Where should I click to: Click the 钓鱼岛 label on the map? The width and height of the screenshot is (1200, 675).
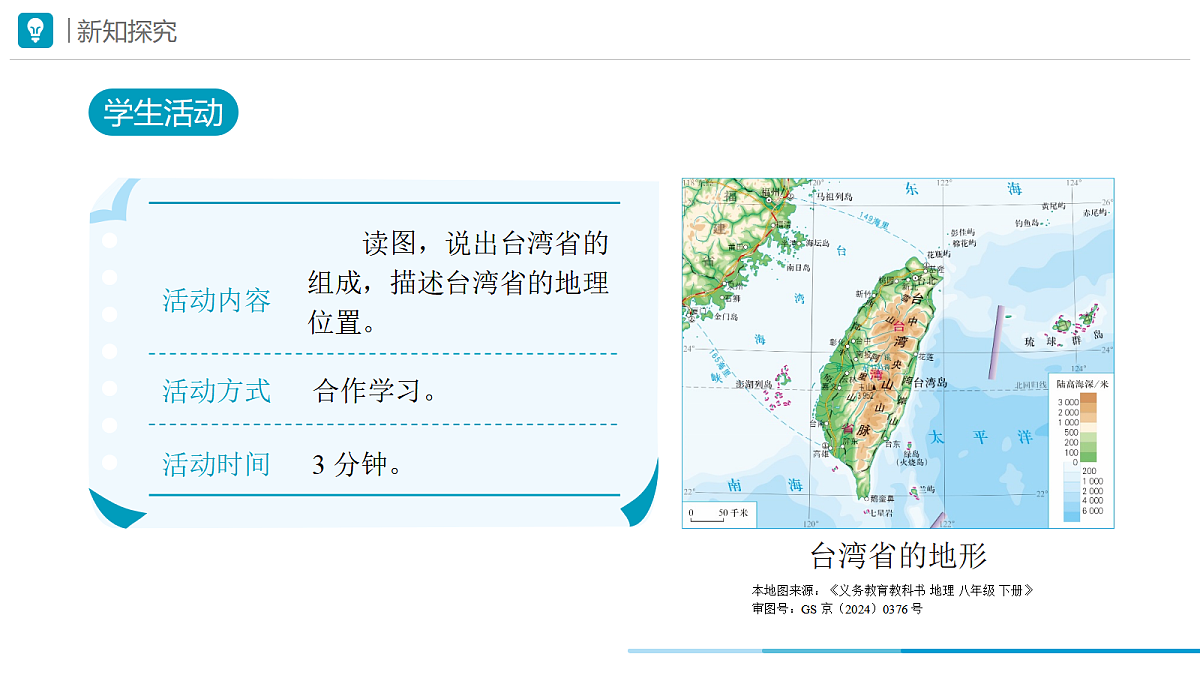tap(1027, 223)
